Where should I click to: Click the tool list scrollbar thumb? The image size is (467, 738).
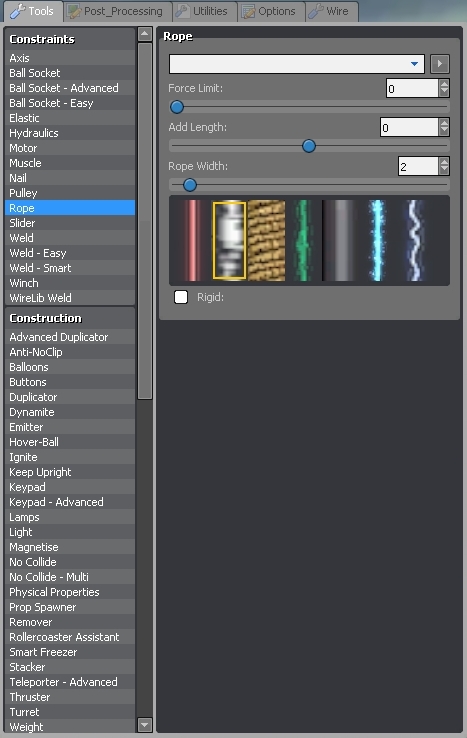click(x=145, y=221)
